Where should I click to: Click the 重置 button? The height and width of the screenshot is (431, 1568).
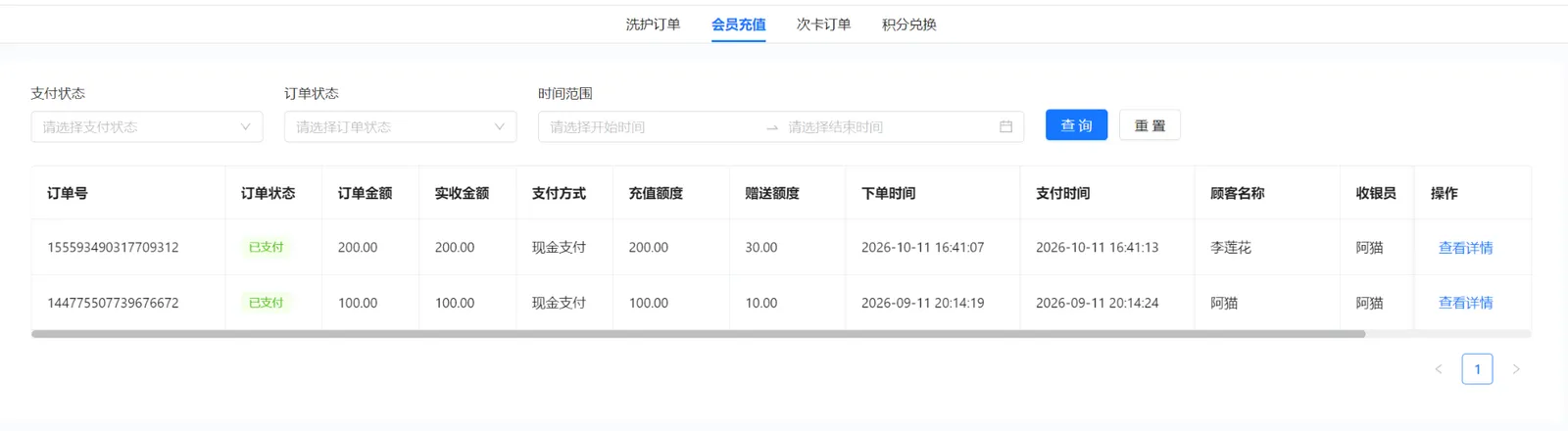click(1150, 125)
